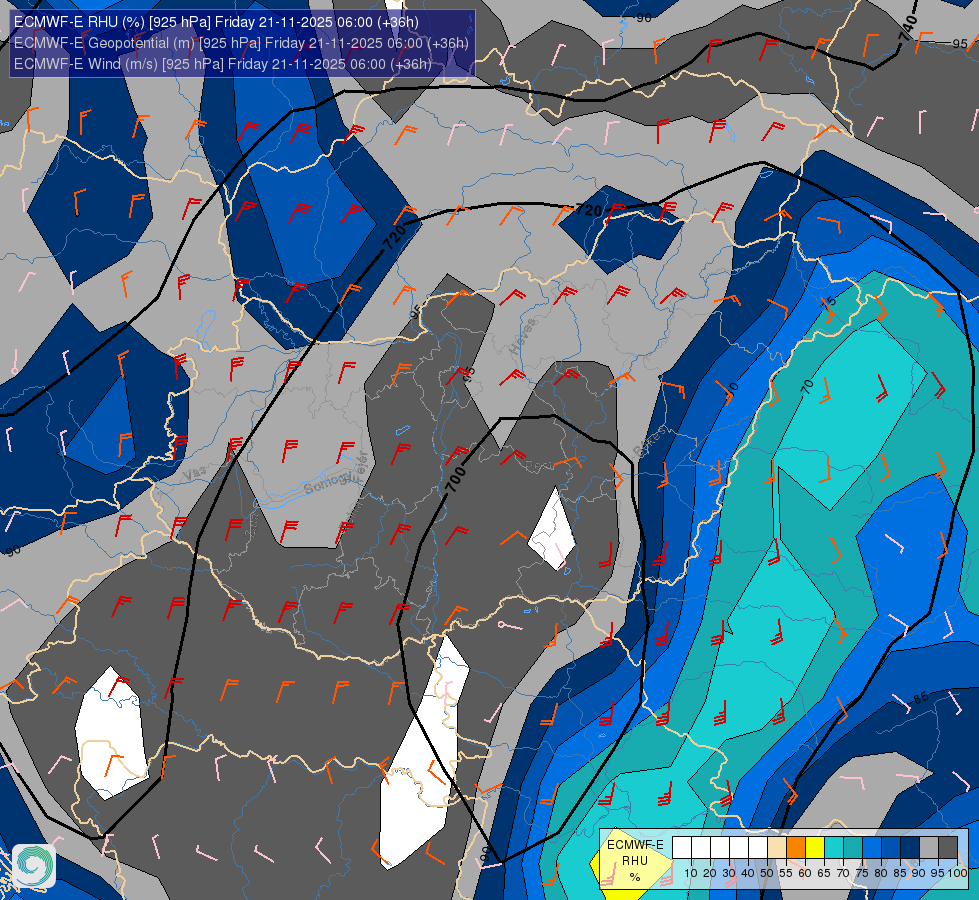This screenshot has width=979, height=900.
Task: Pick the teal 70-75% legend swatch
Action: pos(853,848)
